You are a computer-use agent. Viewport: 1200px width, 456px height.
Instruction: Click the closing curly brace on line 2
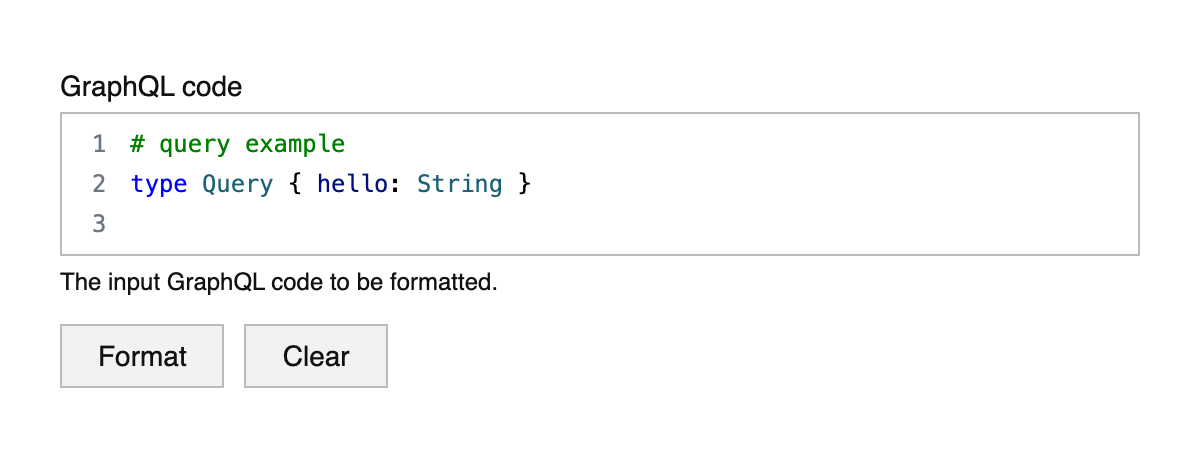click(x=524, y=184)
